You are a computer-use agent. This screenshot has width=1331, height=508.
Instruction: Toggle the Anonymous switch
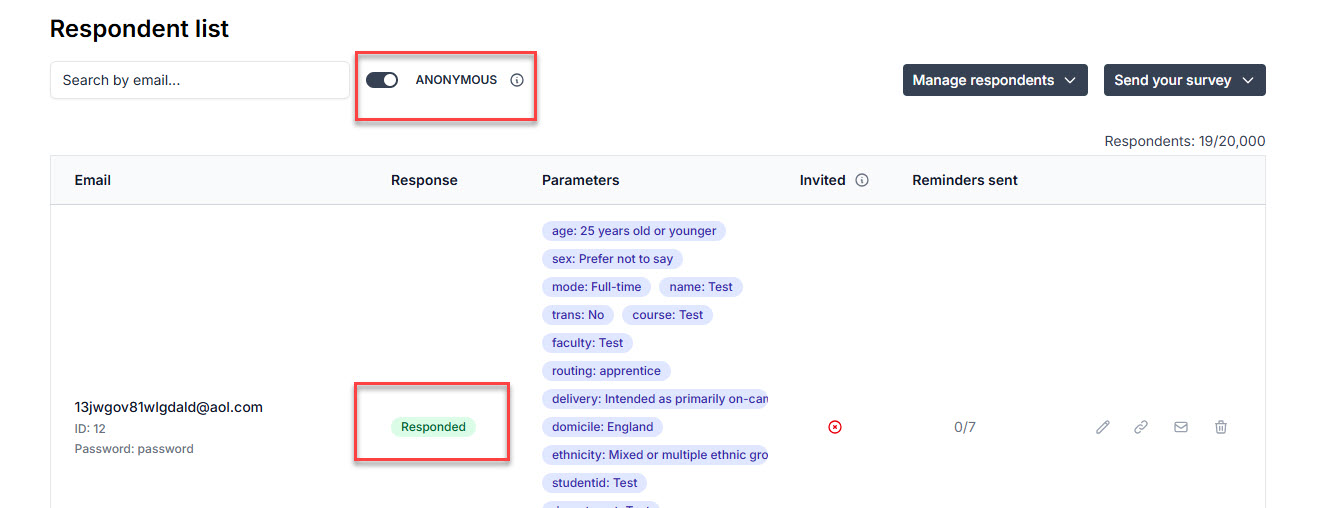click(382, 80)
